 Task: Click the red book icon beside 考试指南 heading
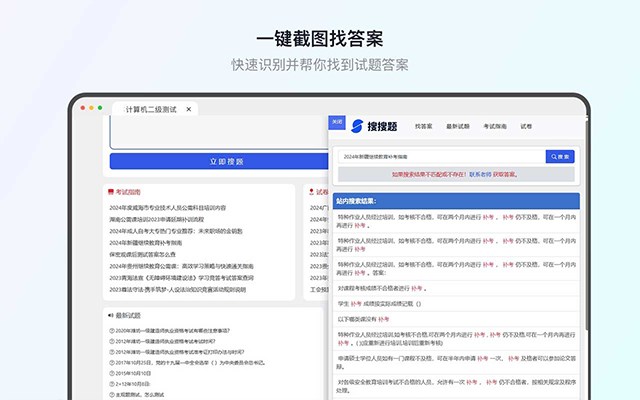111,192
